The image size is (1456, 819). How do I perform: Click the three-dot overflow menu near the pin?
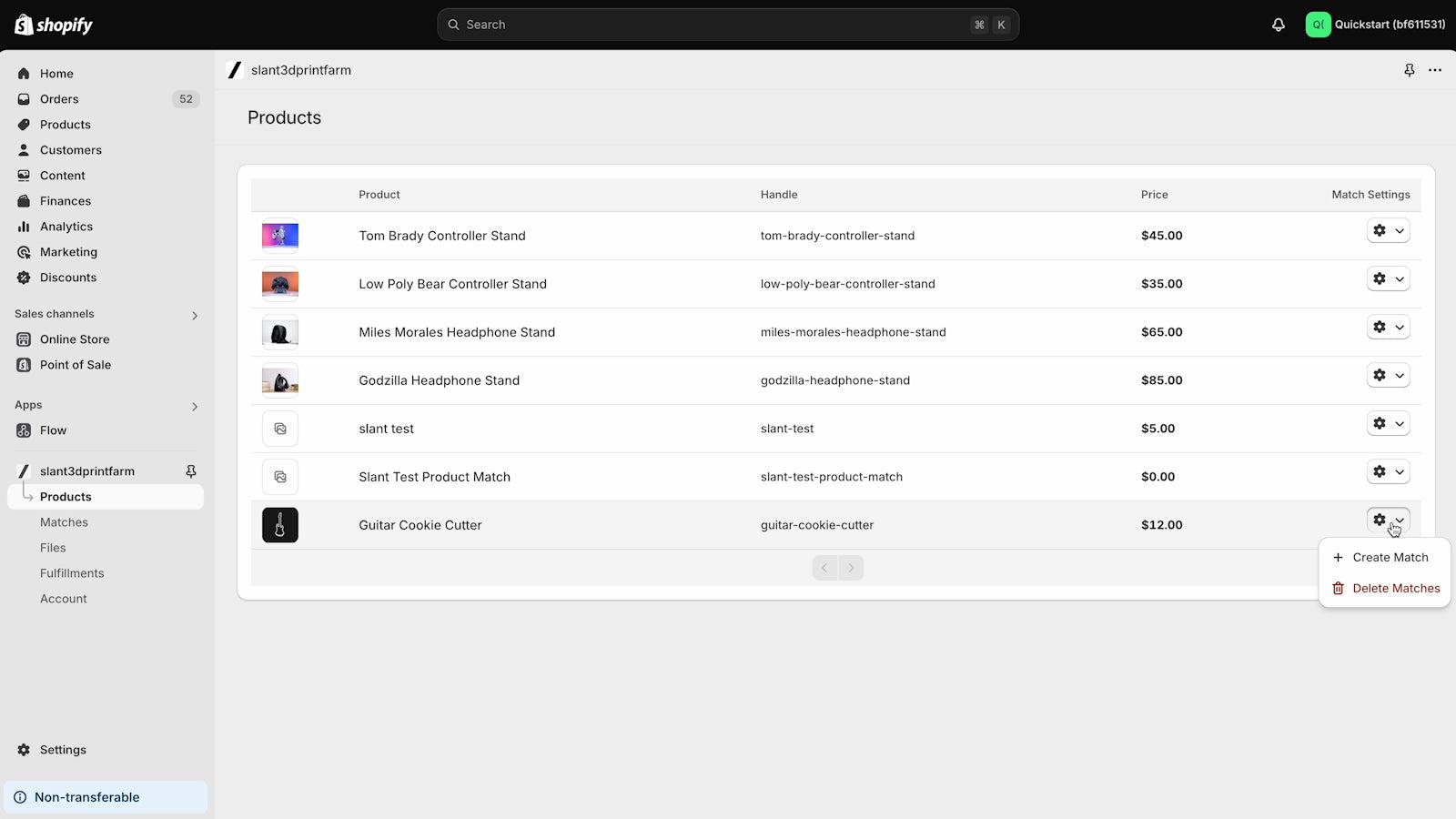pyautogui.click(x=1436, y=70)
